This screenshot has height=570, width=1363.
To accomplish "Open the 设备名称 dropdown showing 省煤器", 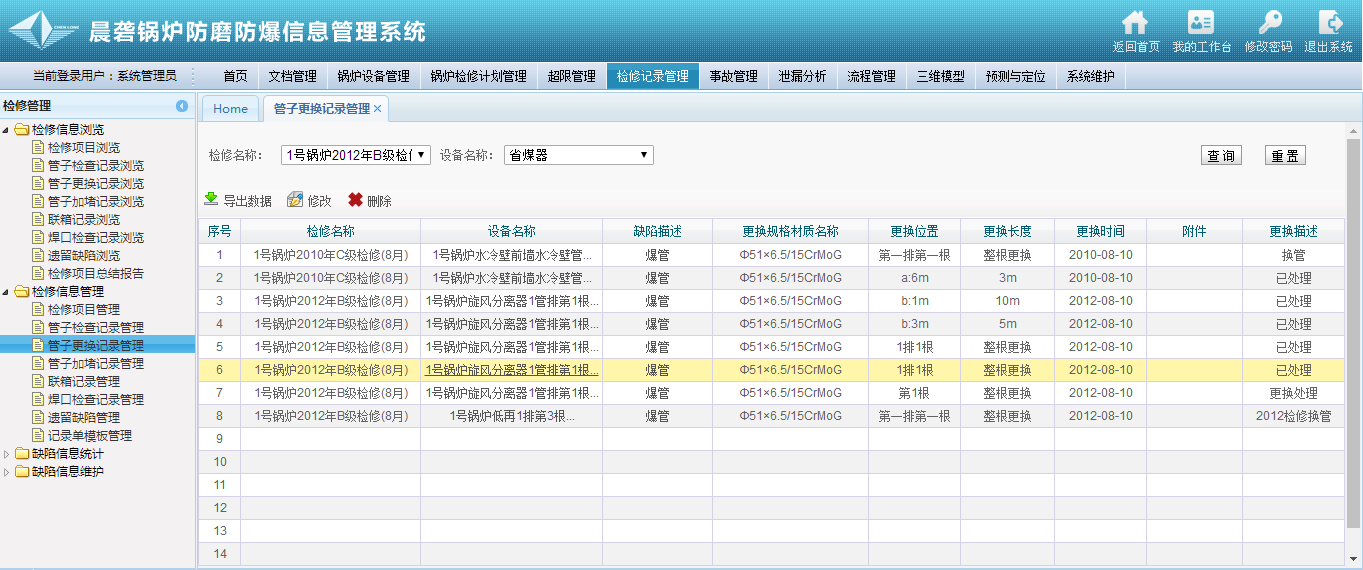I will 578,155.
